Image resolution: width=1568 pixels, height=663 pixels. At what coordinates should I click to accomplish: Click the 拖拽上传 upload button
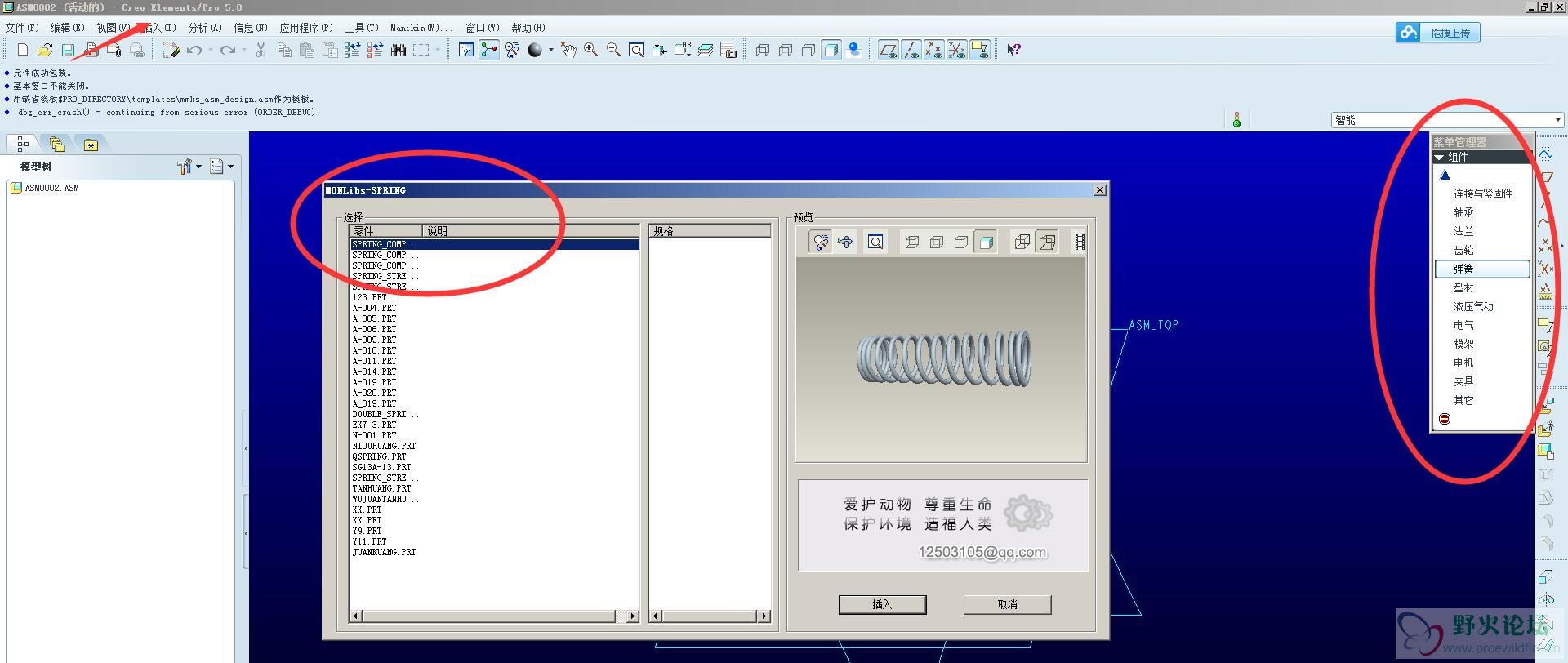coord(1437,33)
